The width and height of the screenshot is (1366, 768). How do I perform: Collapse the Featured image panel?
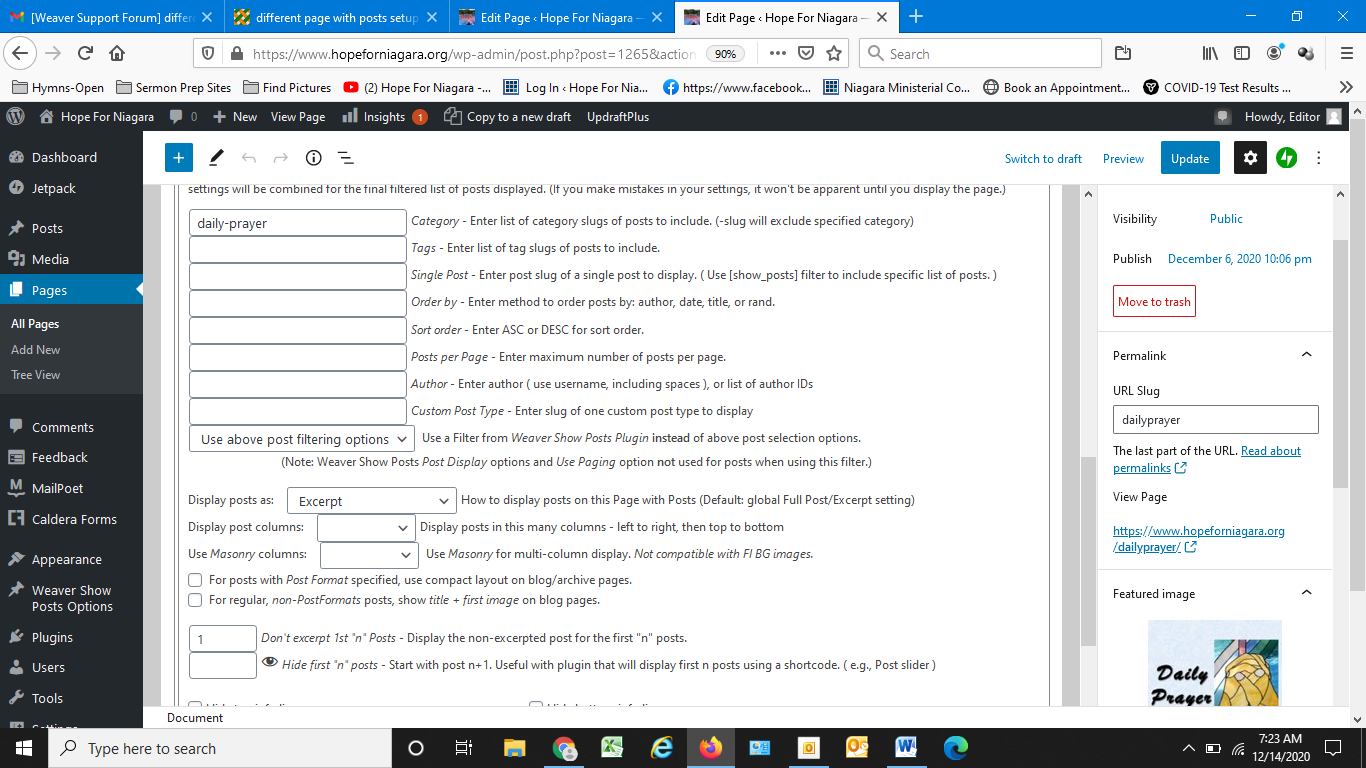pos(1306,593)
